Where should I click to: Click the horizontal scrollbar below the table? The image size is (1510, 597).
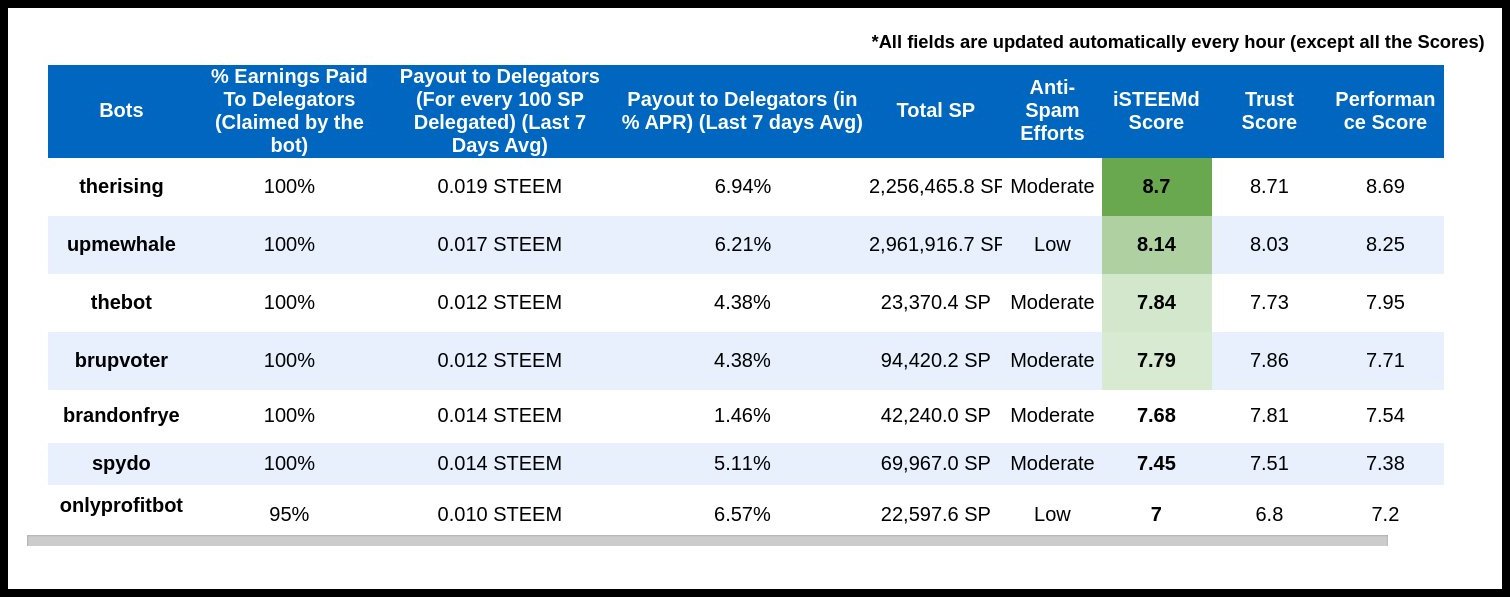707,540
